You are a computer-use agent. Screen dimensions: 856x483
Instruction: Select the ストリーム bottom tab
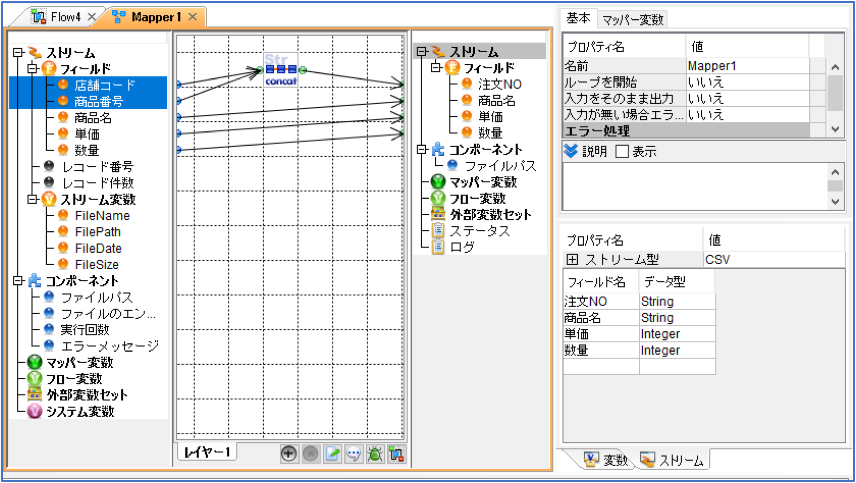[673, 460]
